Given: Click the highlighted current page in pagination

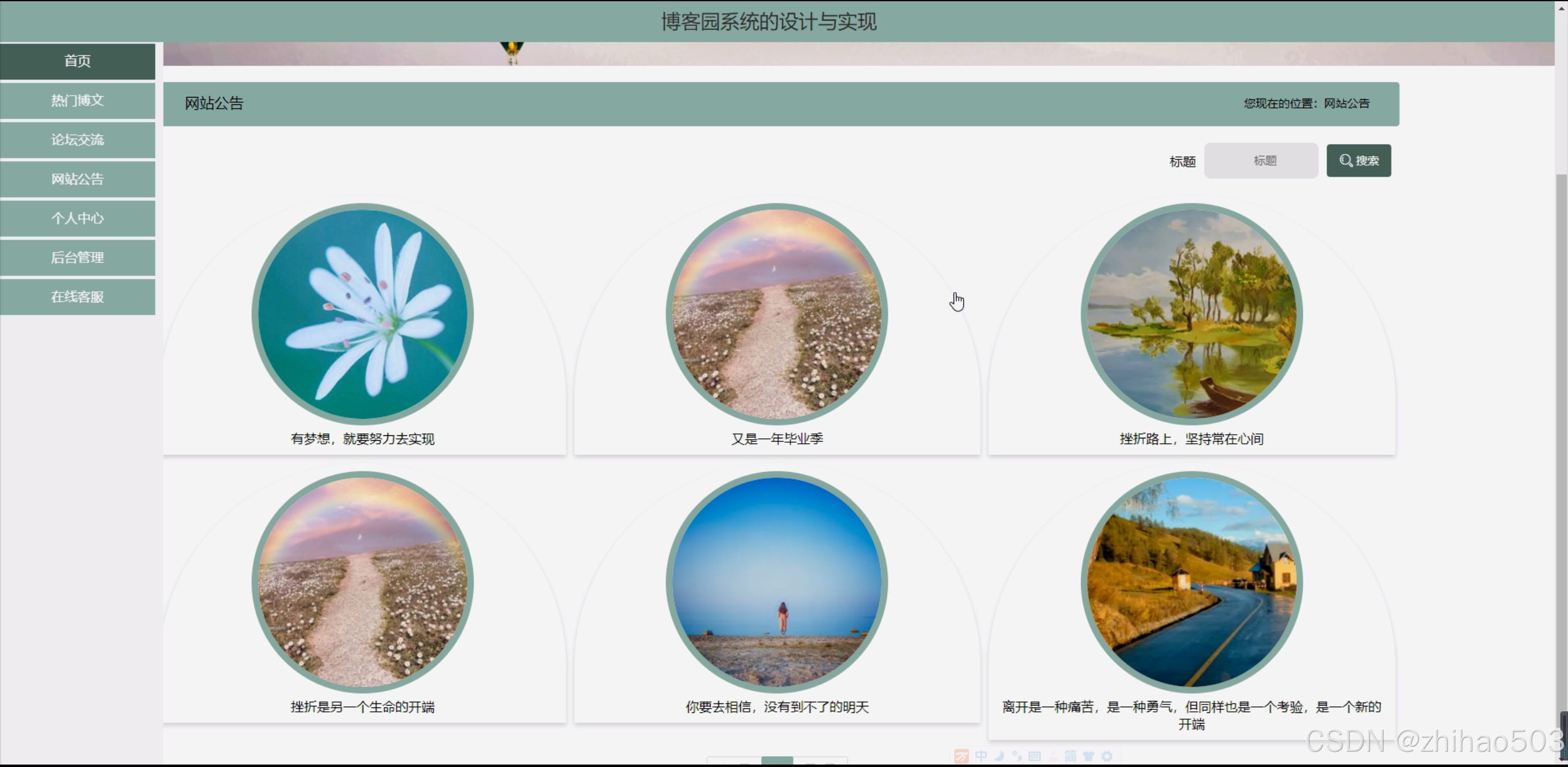Looking at the screenshot, I should coord(776,761).
